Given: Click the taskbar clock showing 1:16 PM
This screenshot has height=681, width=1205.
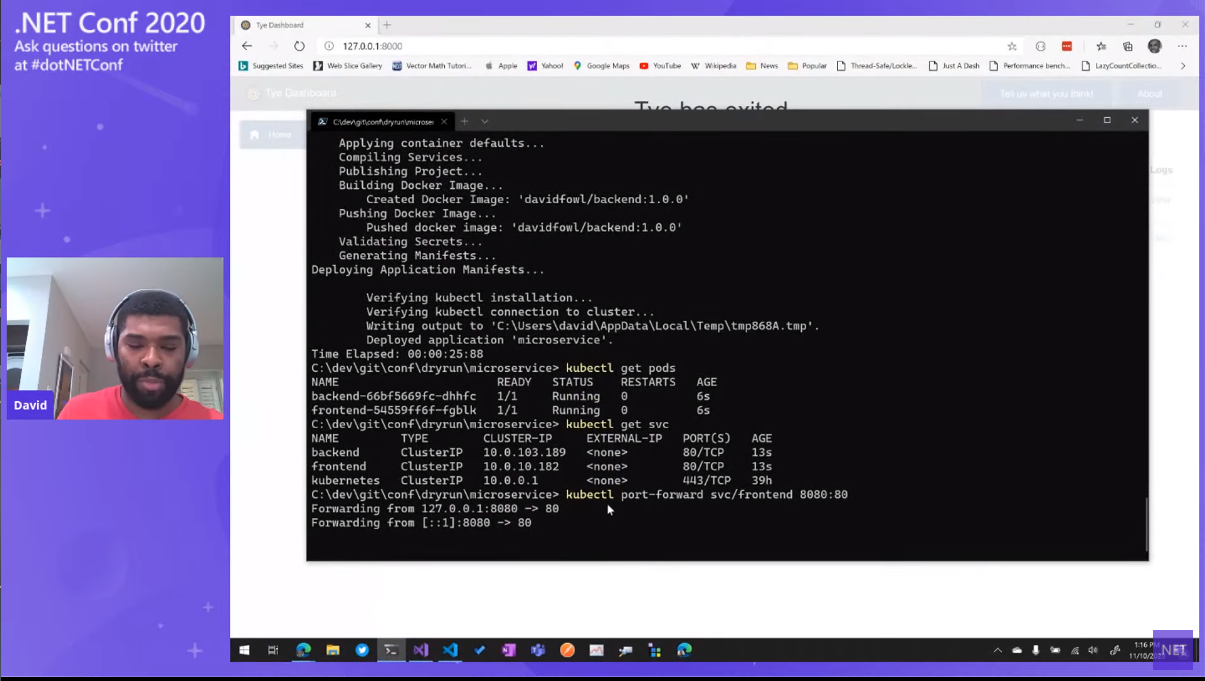Looking at the screenshot, I should coord(1145,650).
